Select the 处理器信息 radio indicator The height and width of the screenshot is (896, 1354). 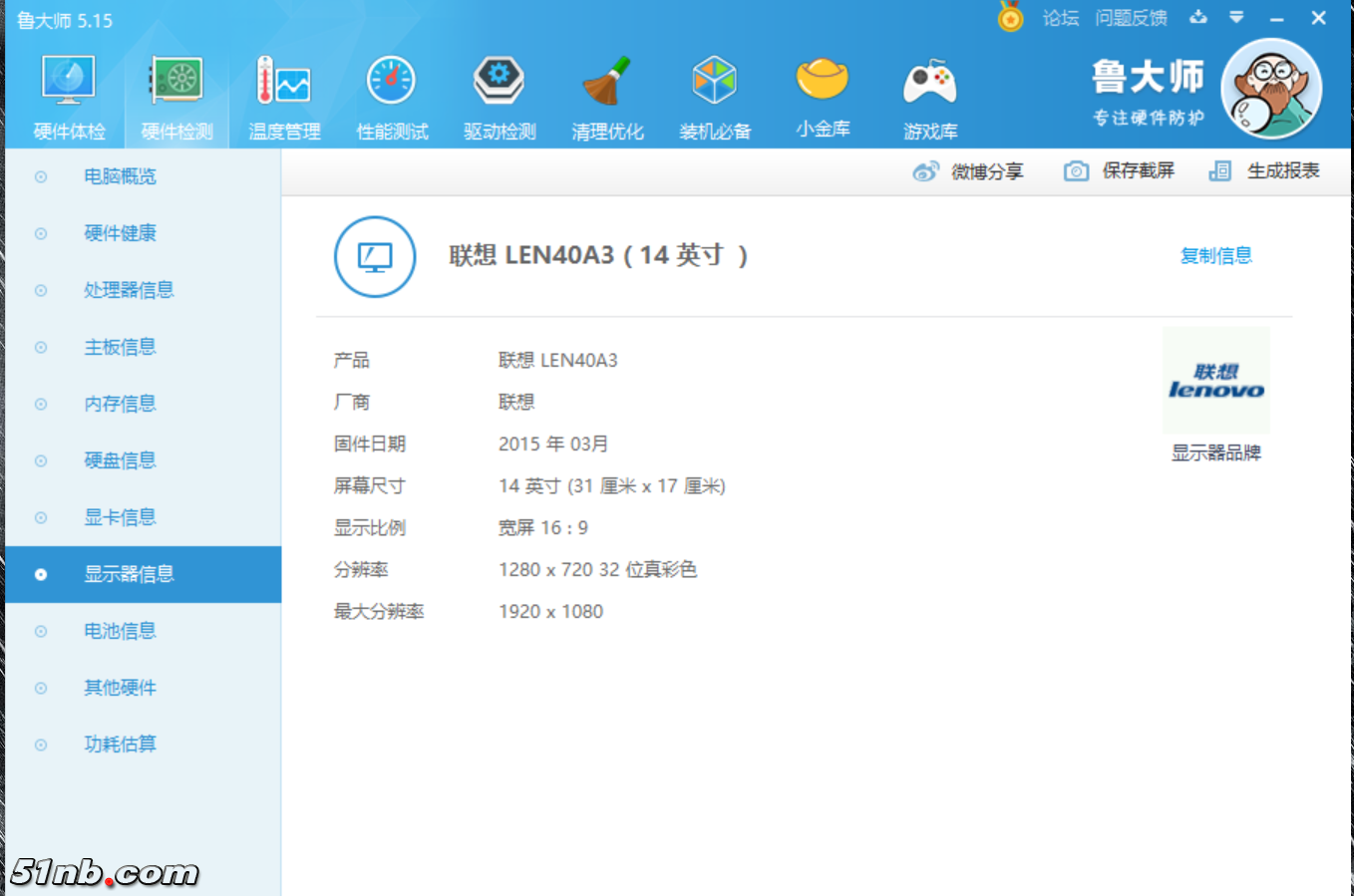[40, 290]
